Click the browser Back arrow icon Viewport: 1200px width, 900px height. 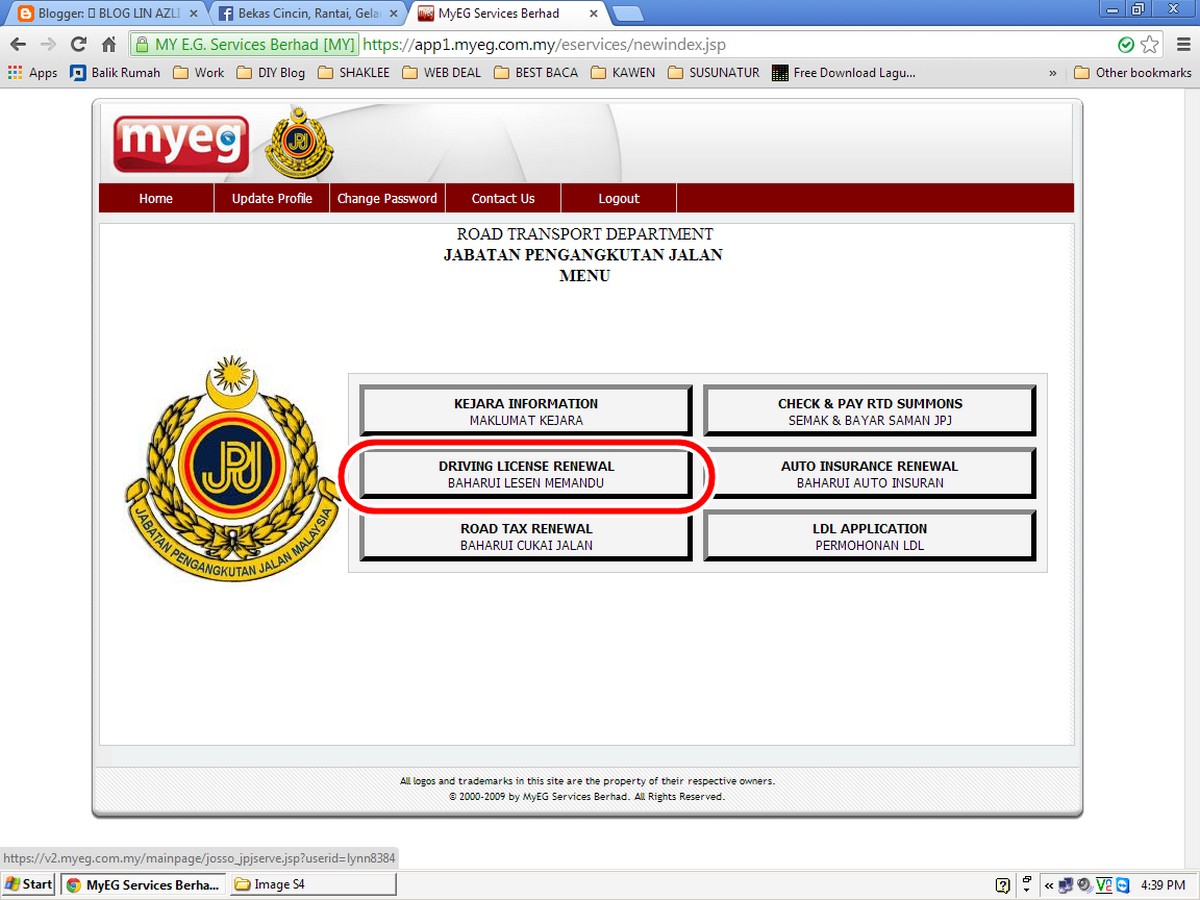pyautogui.click(x=18, y=45)
